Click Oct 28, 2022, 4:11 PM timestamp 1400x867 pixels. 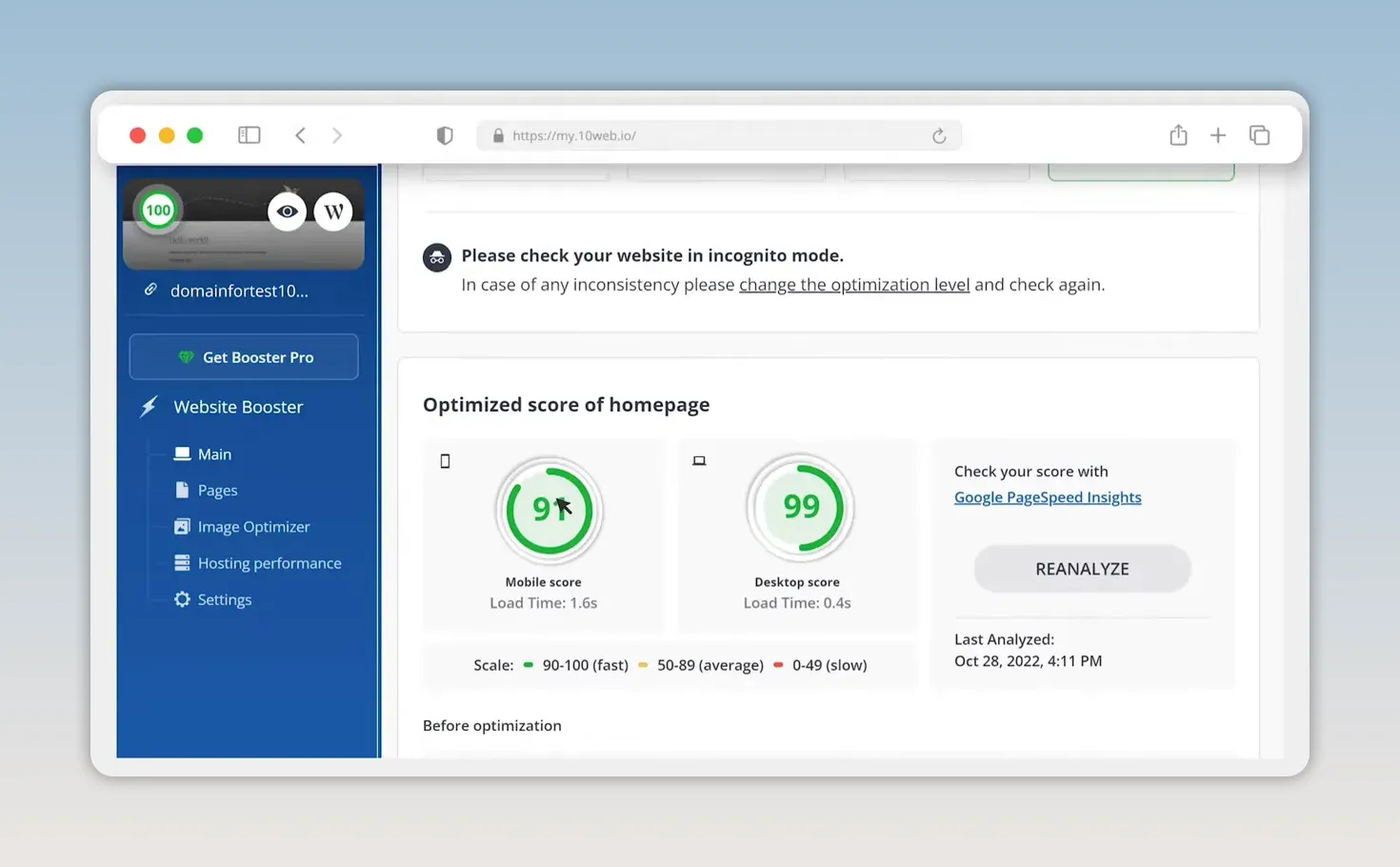point(1028,661)
